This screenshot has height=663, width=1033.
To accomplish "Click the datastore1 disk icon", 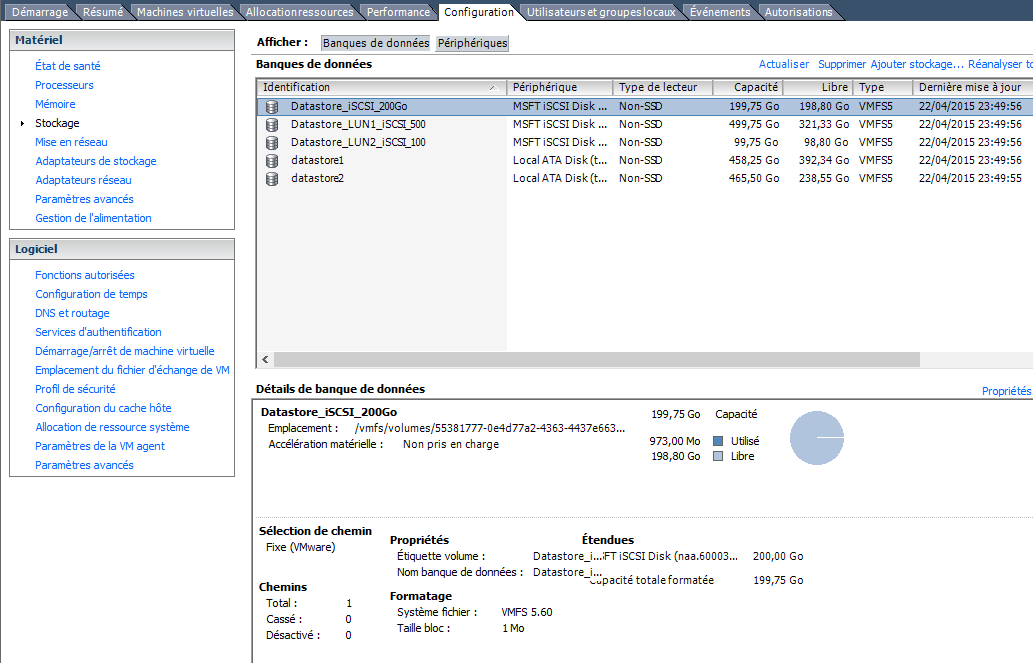I will coord(271,160).
